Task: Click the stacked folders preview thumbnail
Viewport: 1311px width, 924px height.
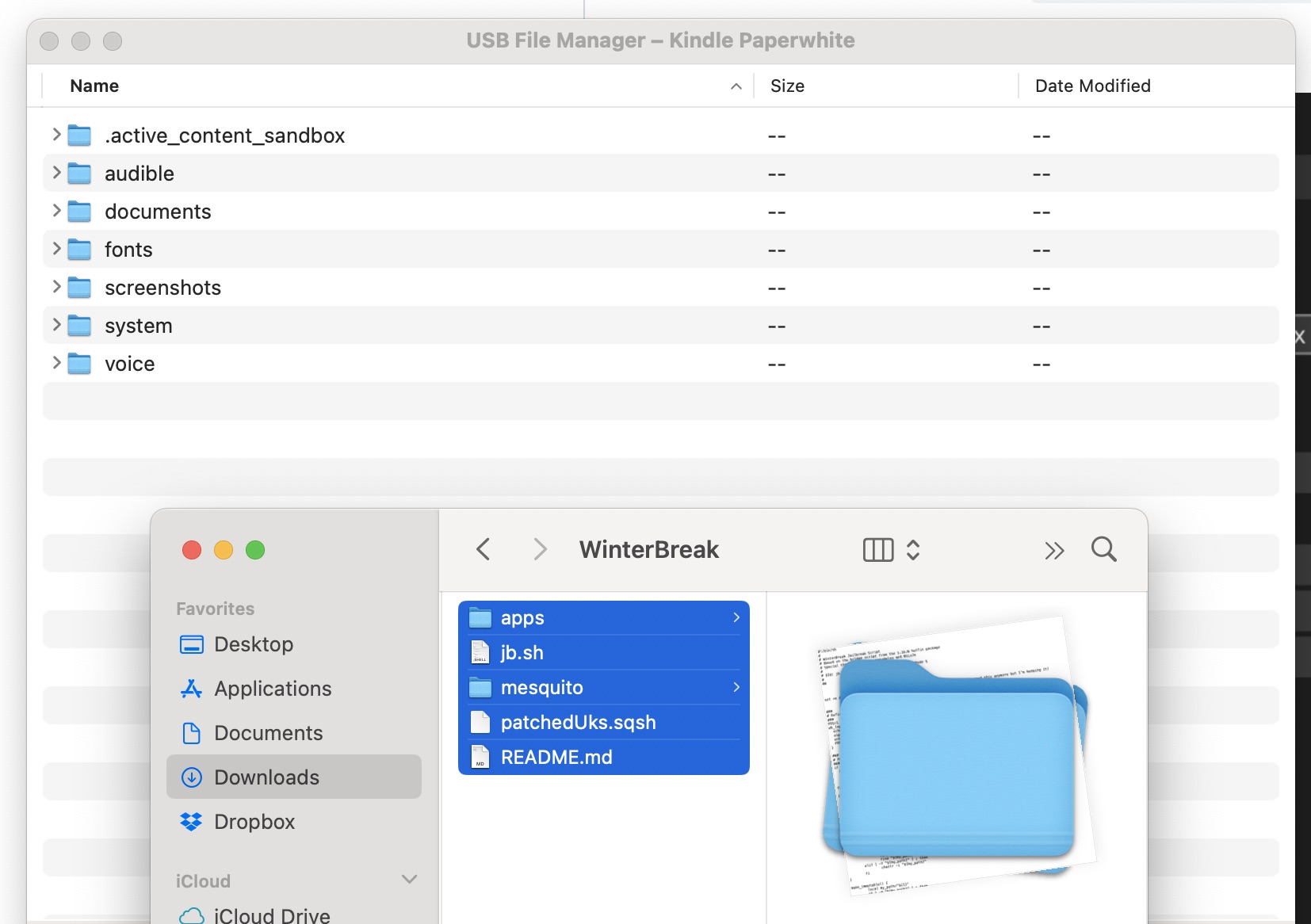Action: click(x=957, y=755)
